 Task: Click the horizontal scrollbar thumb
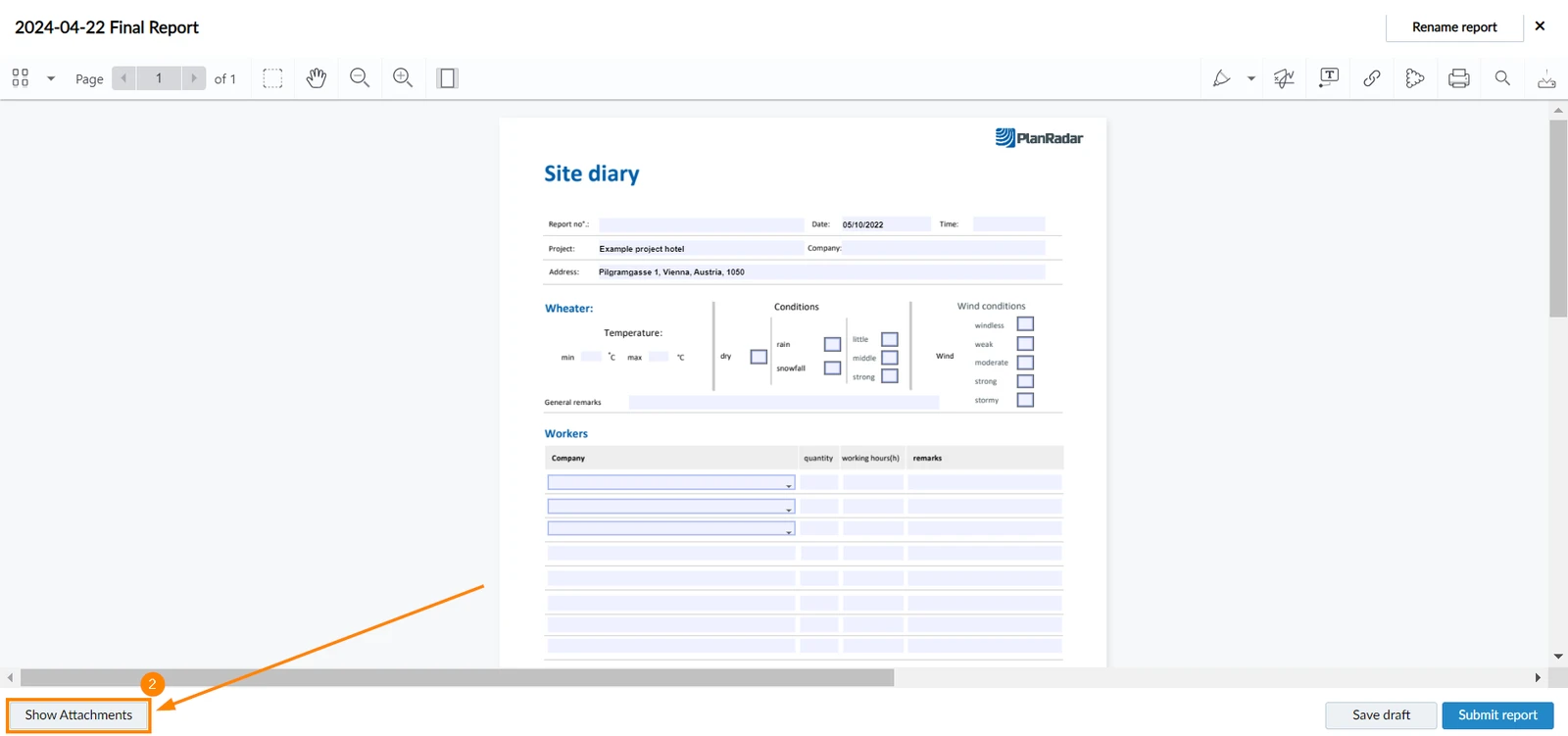457,677
